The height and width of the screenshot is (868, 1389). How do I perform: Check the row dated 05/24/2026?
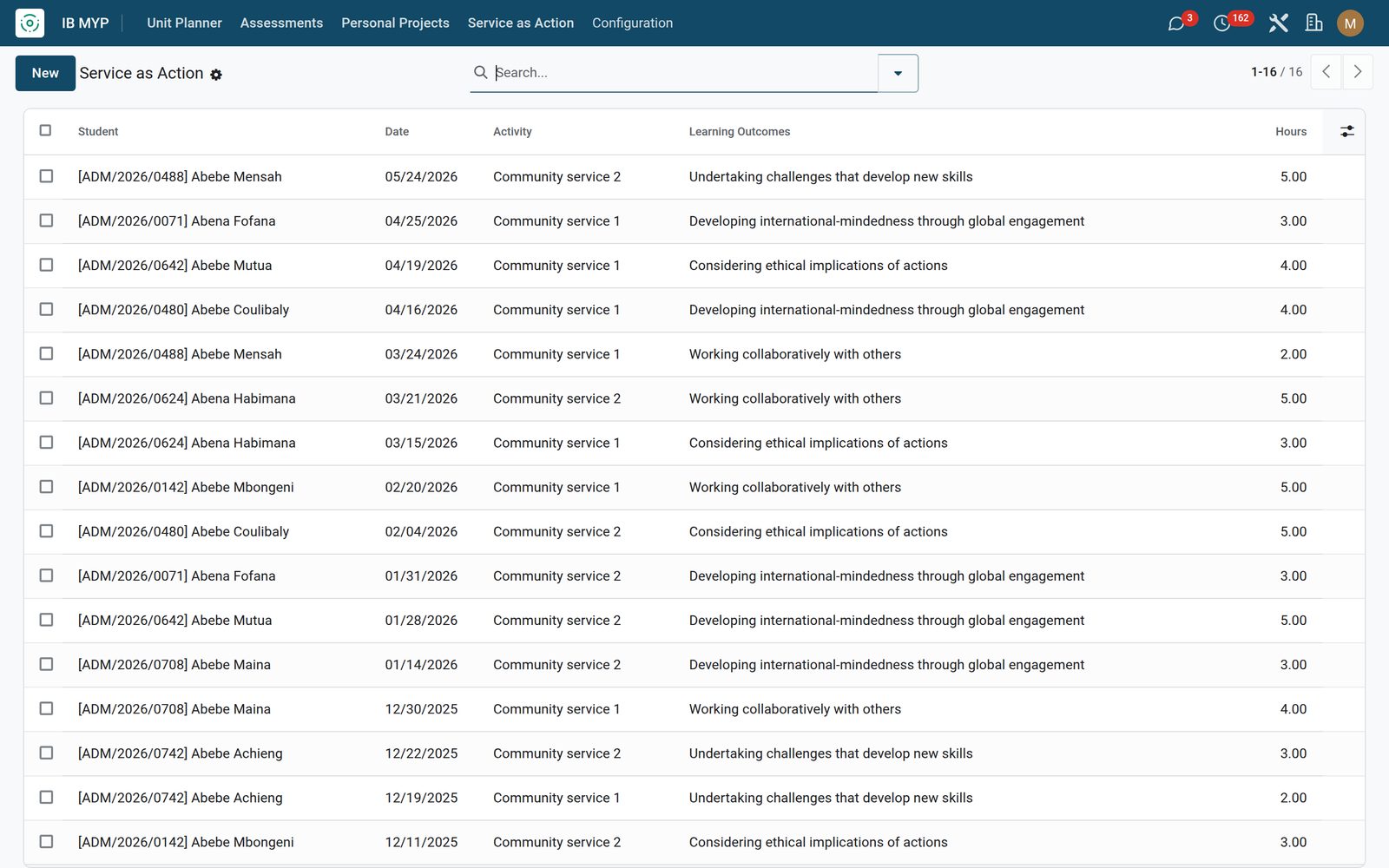46,176
